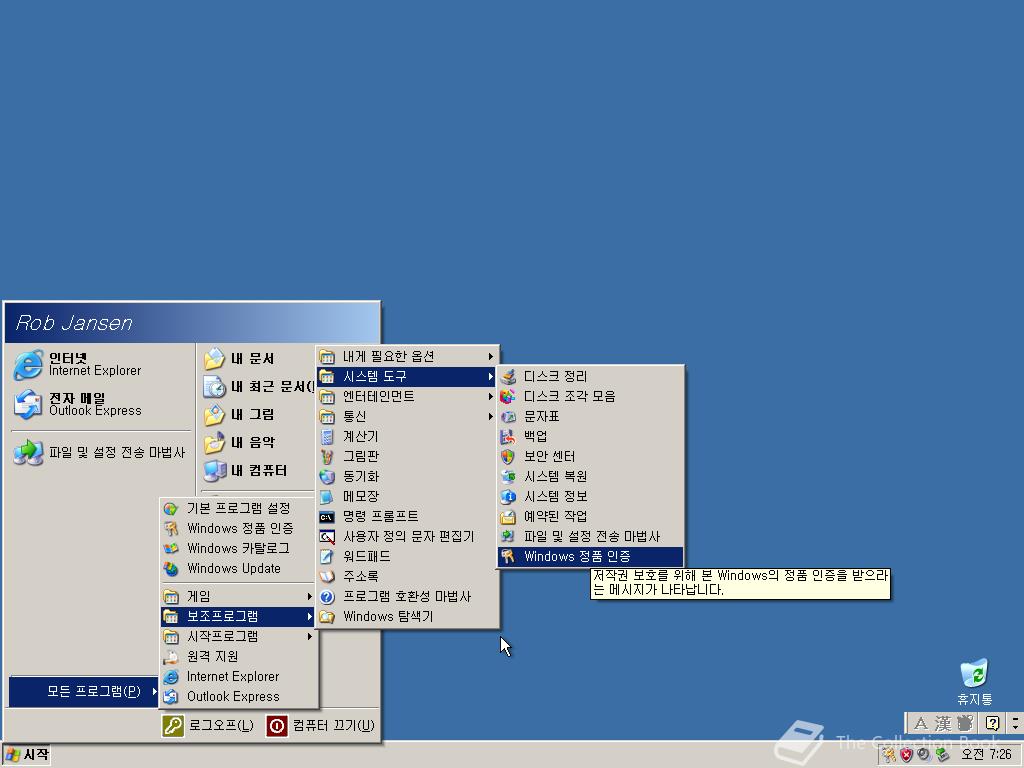Open 메모장 notepad icon
1024x768 pixels.
tap(327, 496)
